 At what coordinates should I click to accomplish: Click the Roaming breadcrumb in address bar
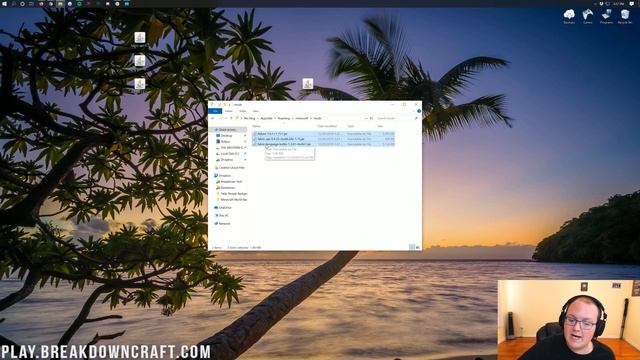[x=284, y=118]
